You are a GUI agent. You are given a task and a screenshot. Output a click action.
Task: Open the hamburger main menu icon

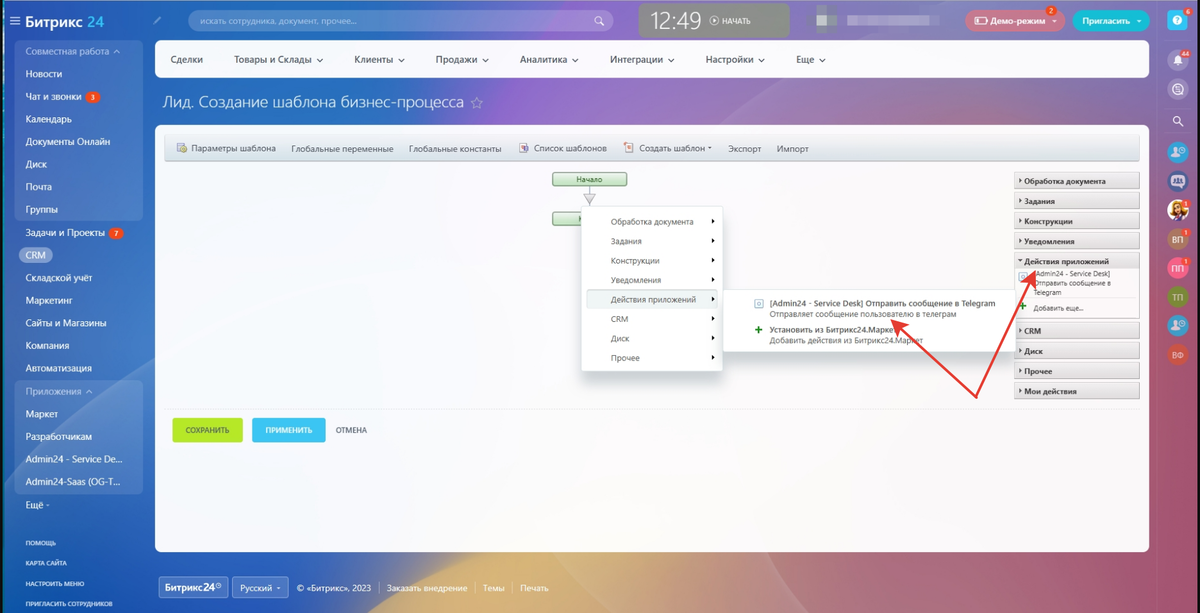(15, 20)
